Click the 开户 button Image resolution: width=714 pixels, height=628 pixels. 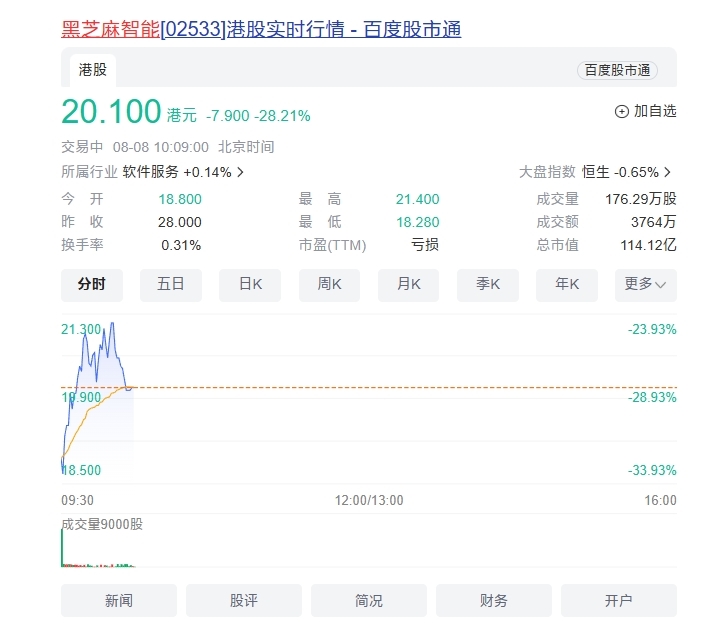point(619,601)
